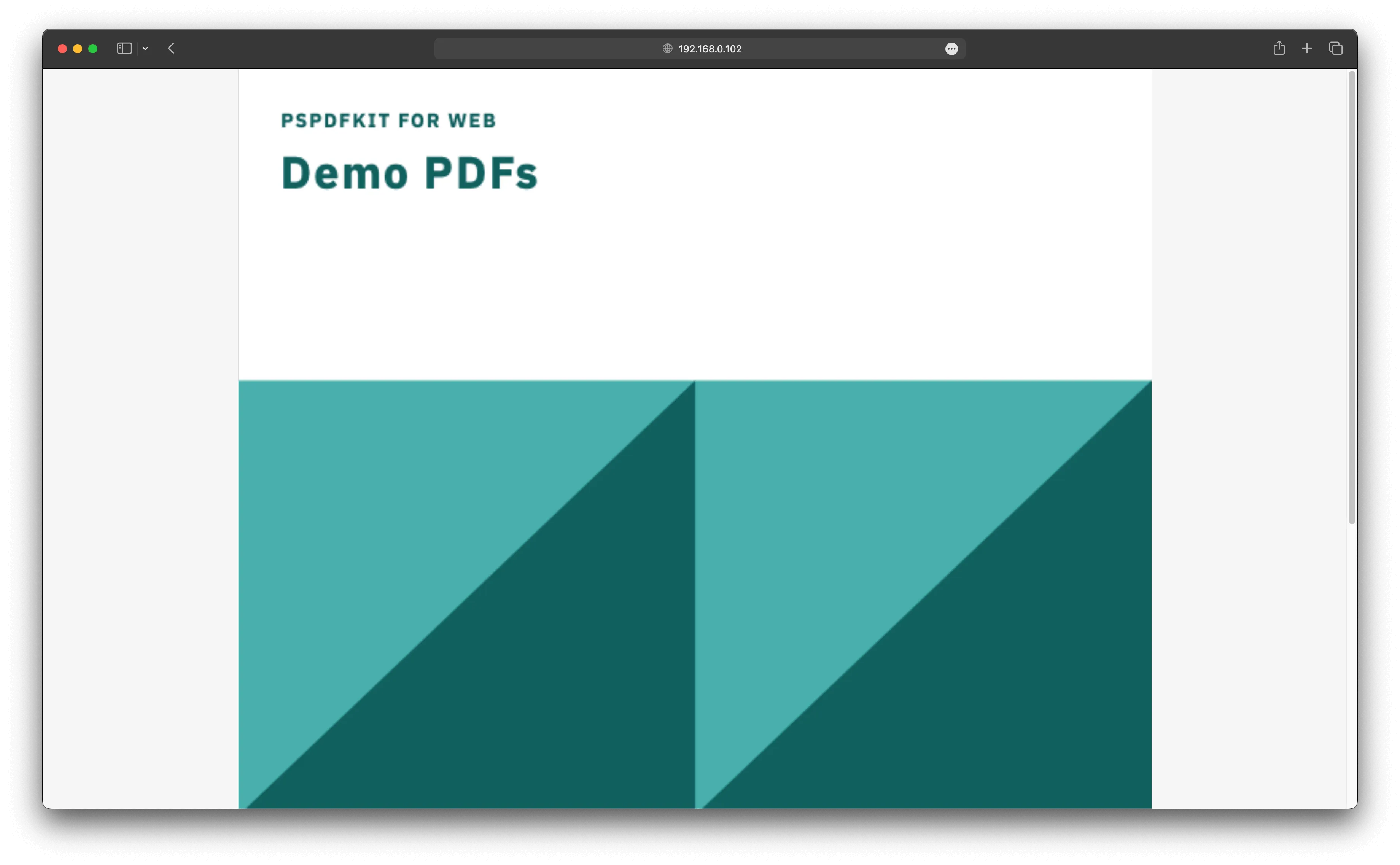The width and height of the screenshot is (1400, 865).
Task: Switch to the tab overview screen
Action: coord(1336,48)
